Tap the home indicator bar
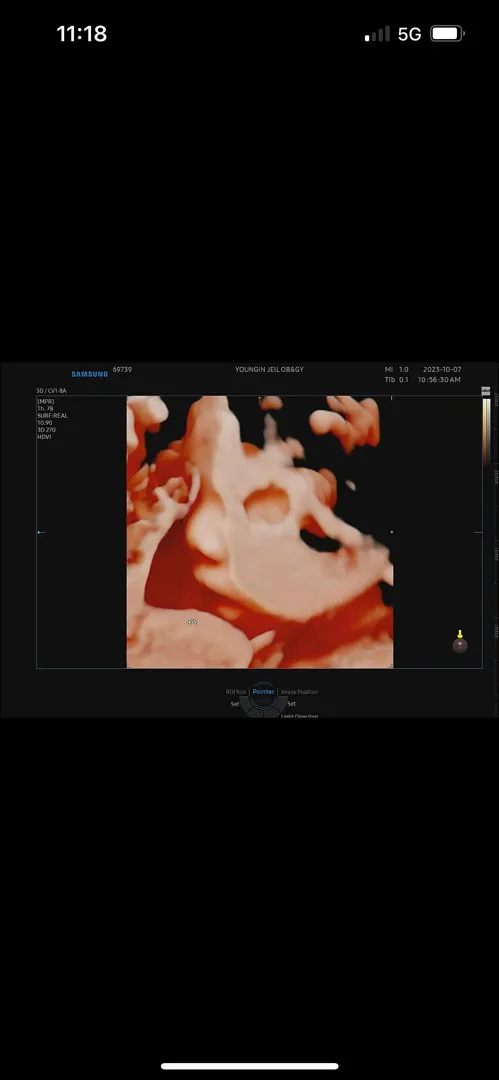The width and height of the screenshot is (499, 1080). click(x=250, y=1066)
